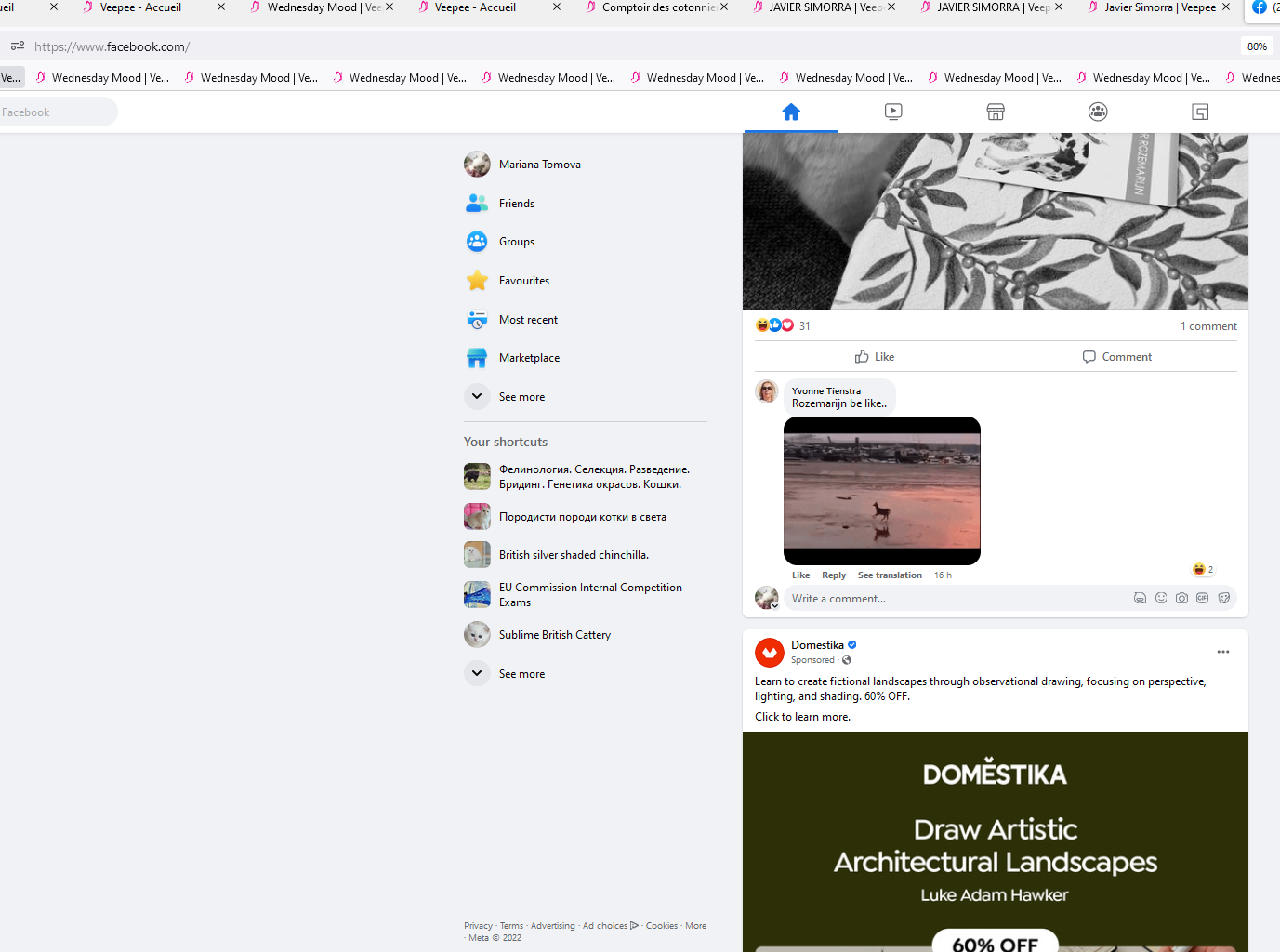Click the sticker icon in comment box
The height and width of the screenshot is (952, 1280).
click(x=1224, y=599)
